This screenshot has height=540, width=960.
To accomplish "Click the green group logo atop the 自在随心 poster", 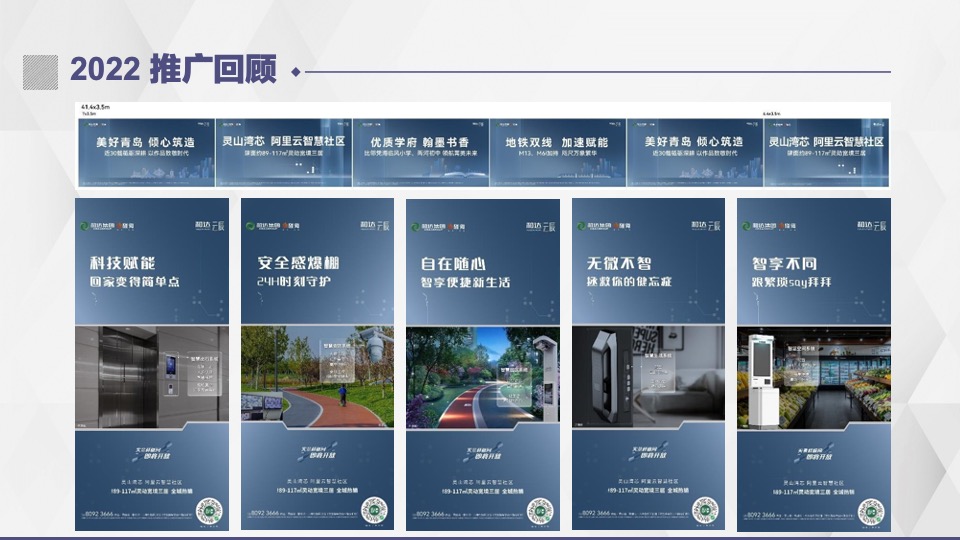I will pyautogui.click(x=415, y=227).
